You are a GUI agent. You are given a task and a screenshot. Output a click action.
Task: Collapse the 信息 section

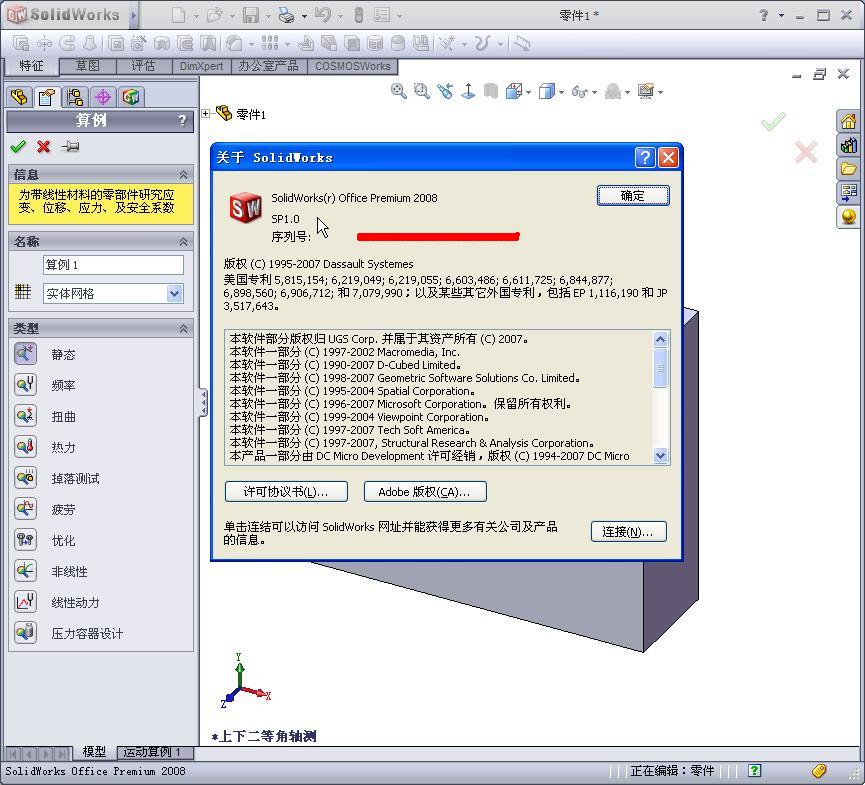point(184,175)
